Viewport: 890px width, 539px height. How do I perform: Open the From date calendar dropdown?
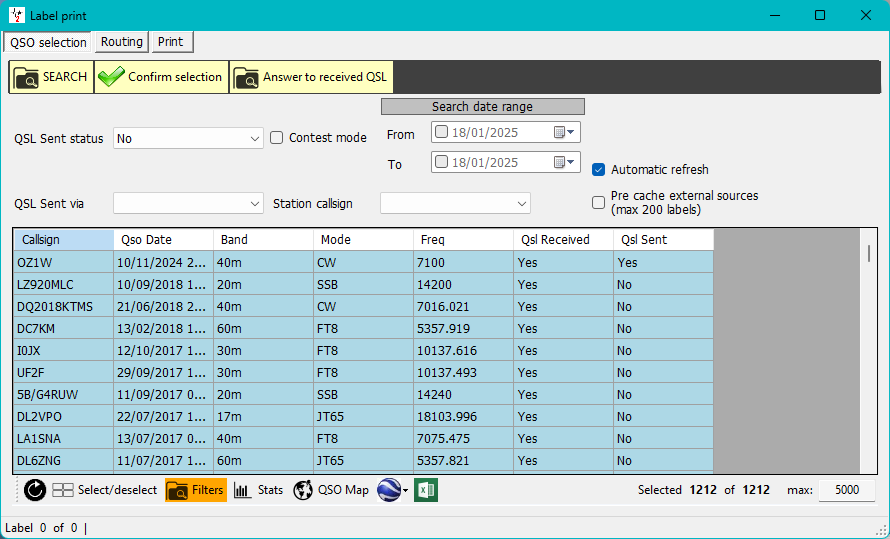pyautogui.click(x=565, y=132)
